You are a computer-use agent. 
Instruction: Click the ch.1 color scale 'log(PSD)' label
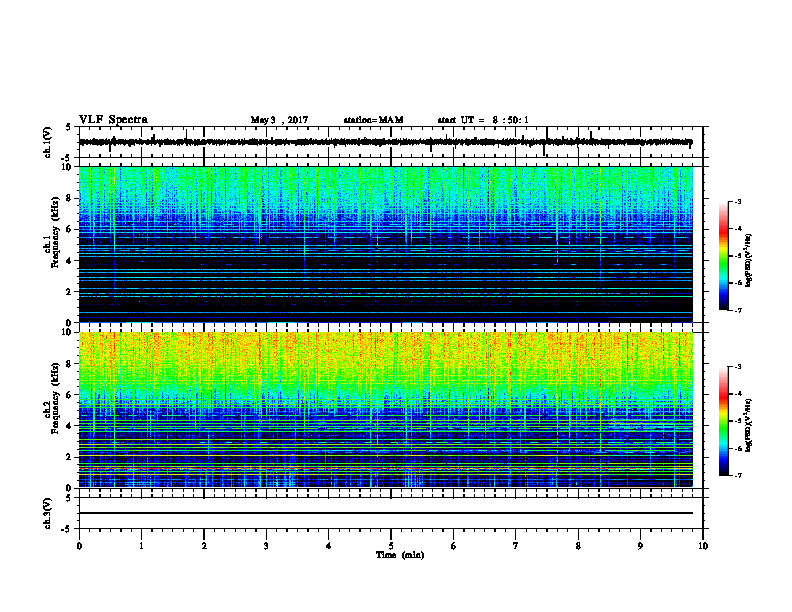click(749, 260)
